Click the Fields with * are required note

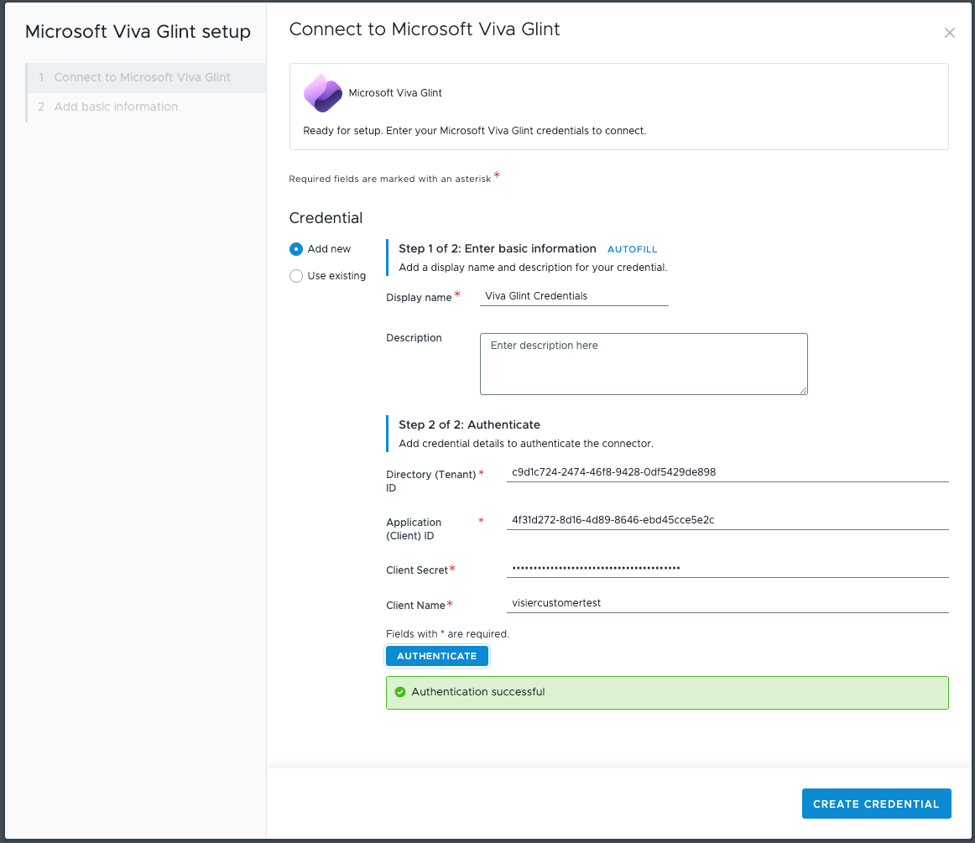[447, 634]
